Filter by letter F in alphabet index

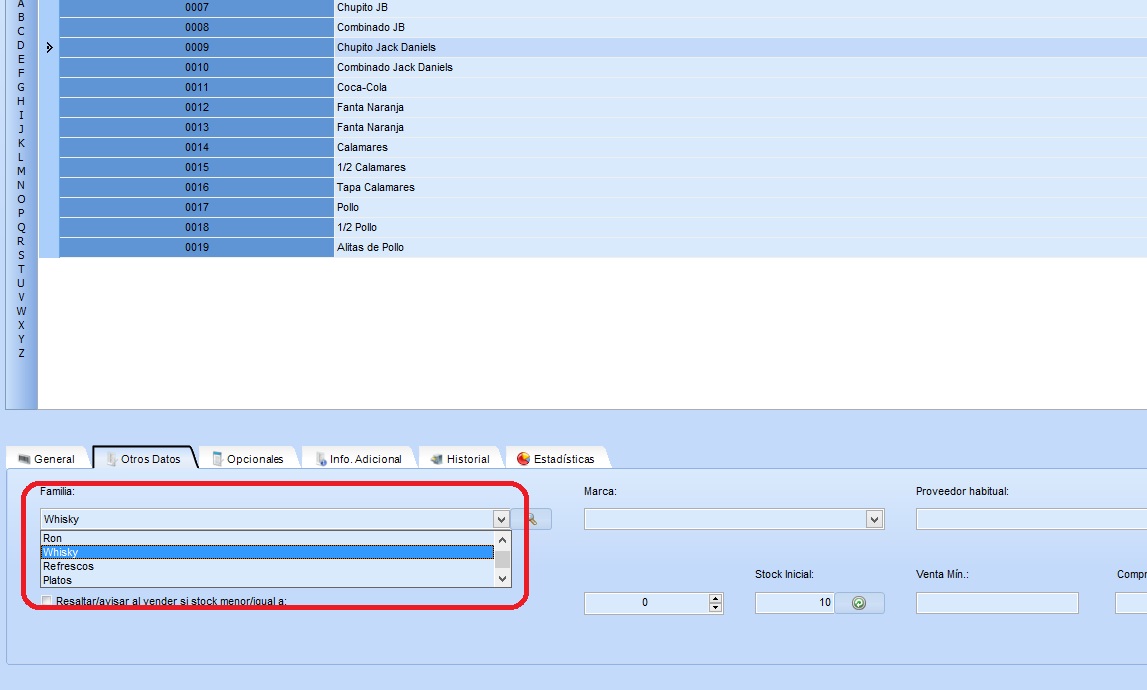coord(21,73)
